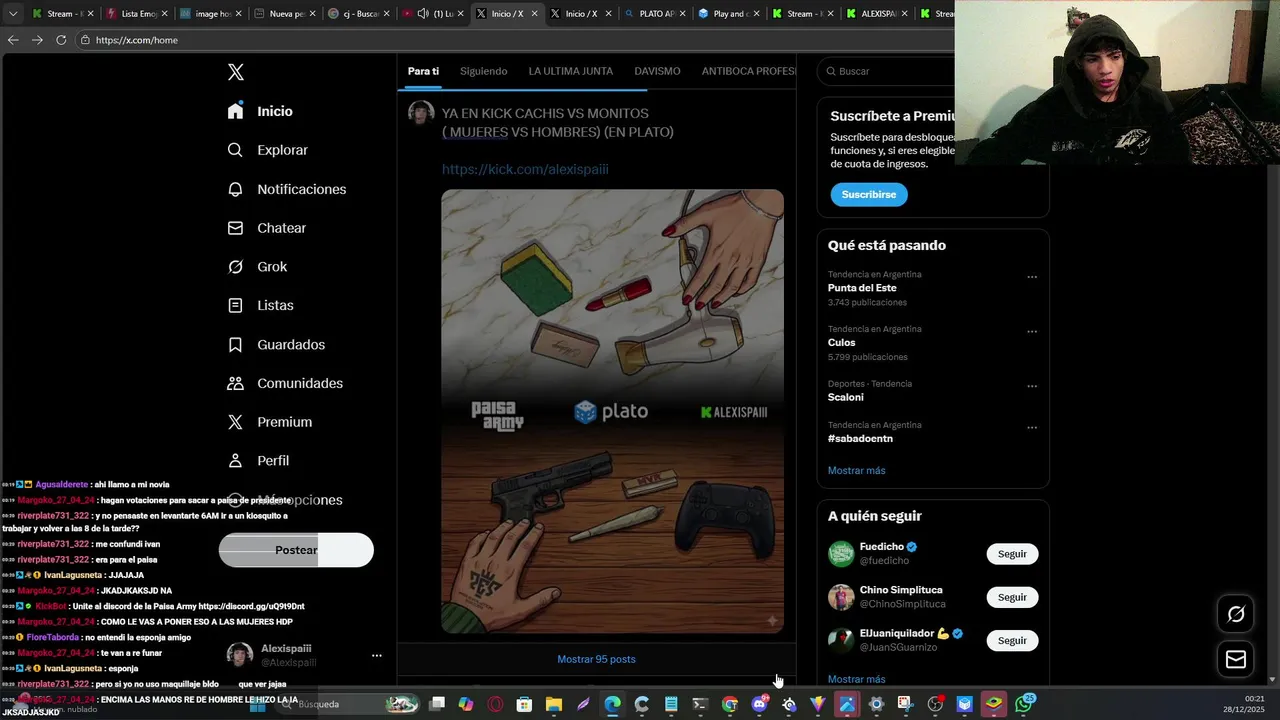Open Chrome icon in taskbar
This screenshot has height=720, width=1280.
tap(730, 704)
